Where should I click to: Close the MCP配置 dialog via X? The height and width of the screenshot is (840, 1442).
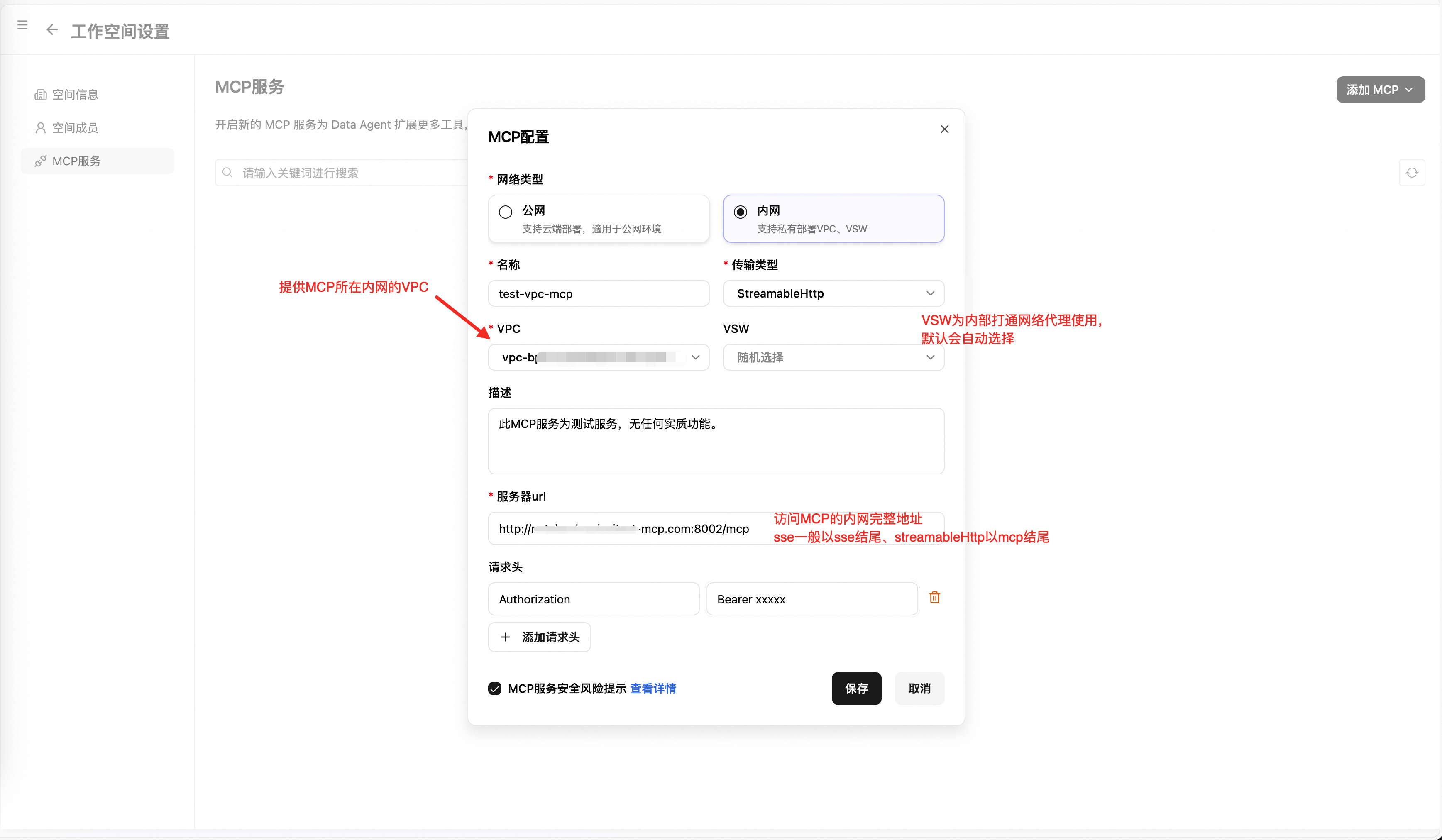[944, 129]
